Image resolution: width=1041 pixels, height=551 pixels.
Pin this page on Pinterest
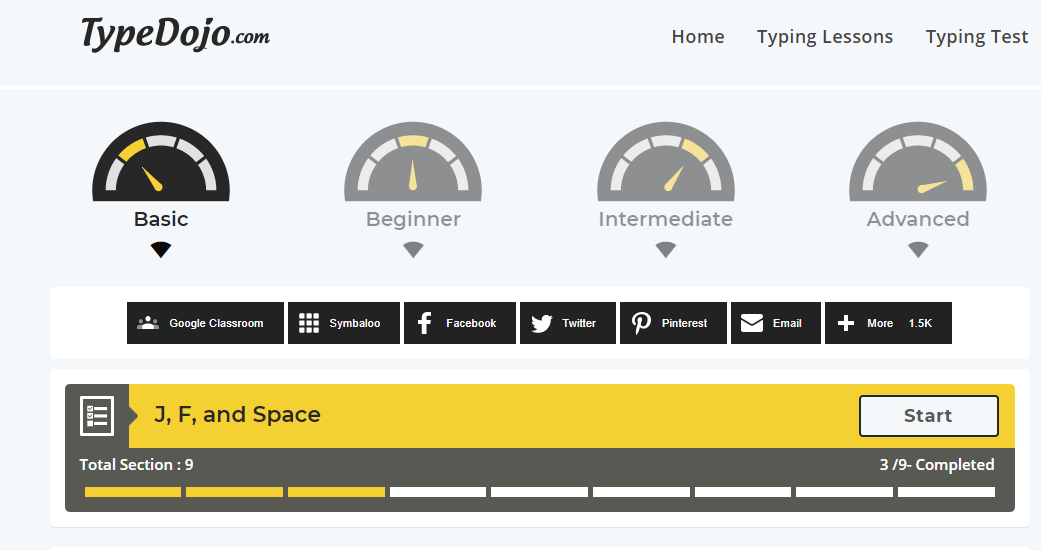[x=673, y=323]
